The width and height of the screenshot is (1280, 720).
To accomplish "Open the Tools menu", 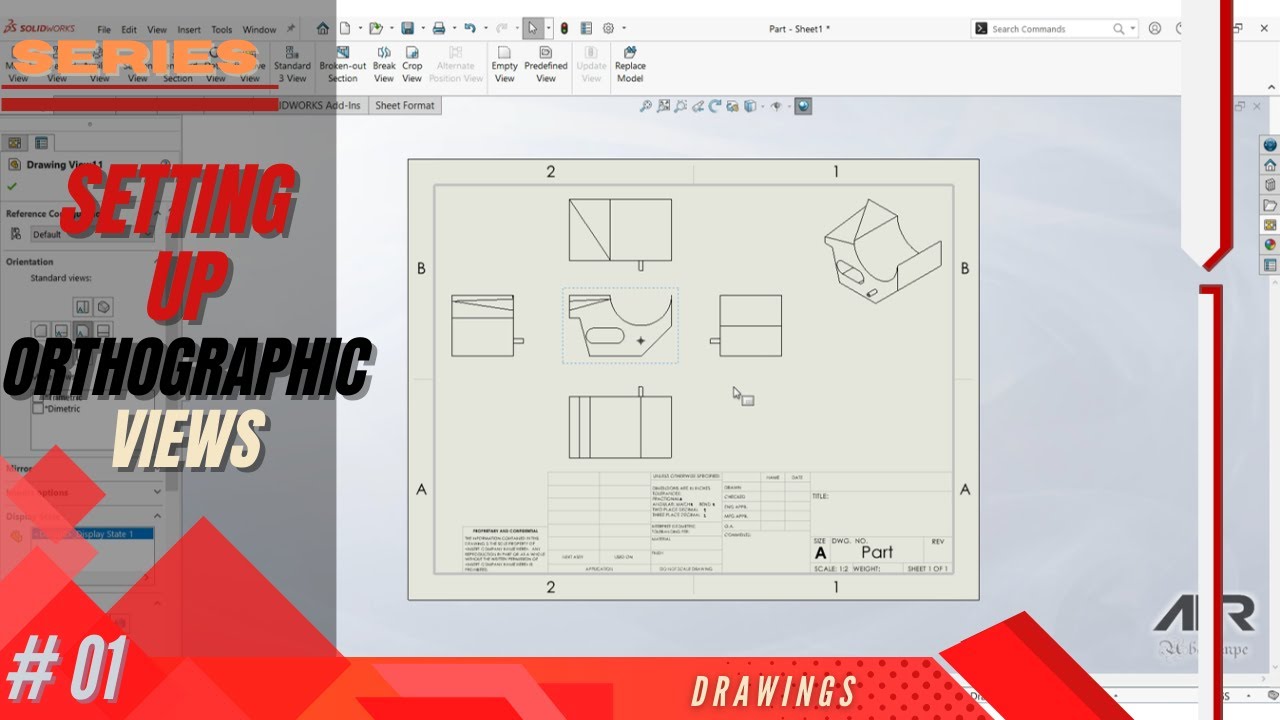I will (222, 30).
